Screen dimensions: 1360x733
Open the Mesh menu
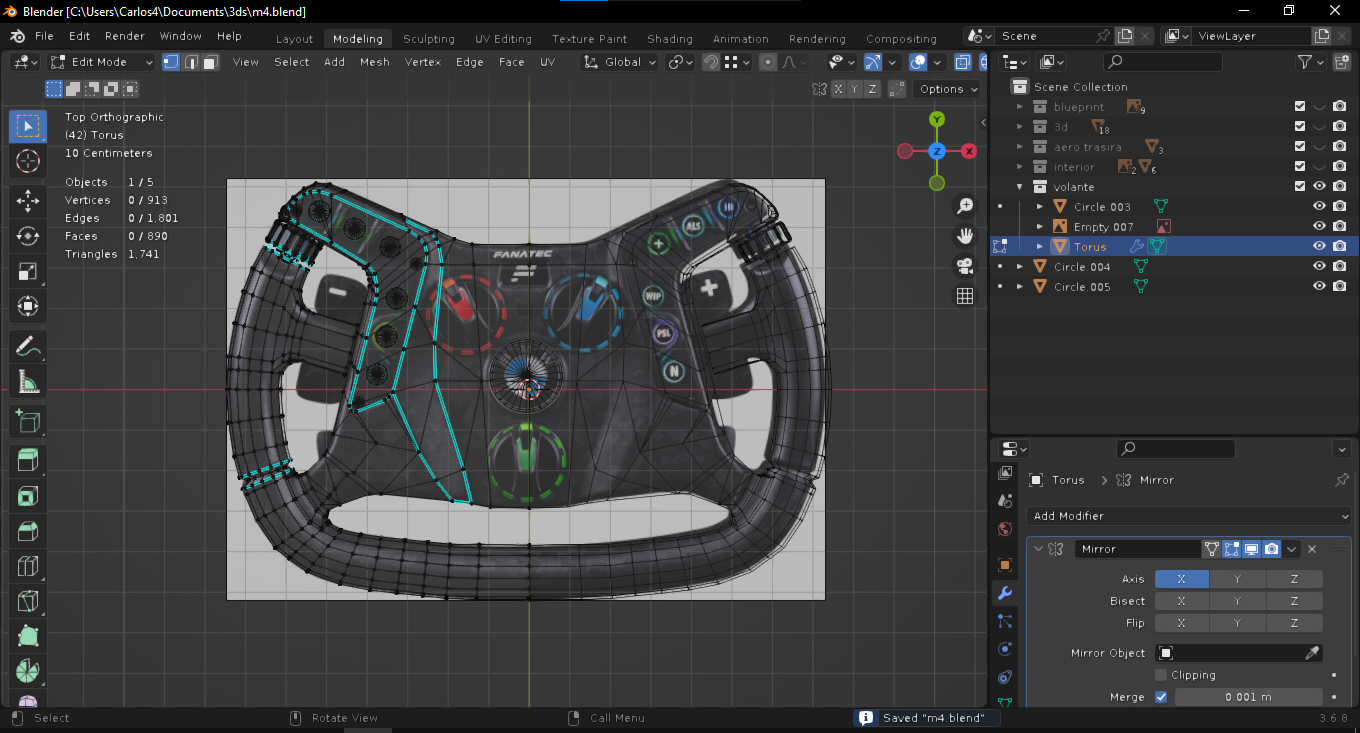point(375,62)
